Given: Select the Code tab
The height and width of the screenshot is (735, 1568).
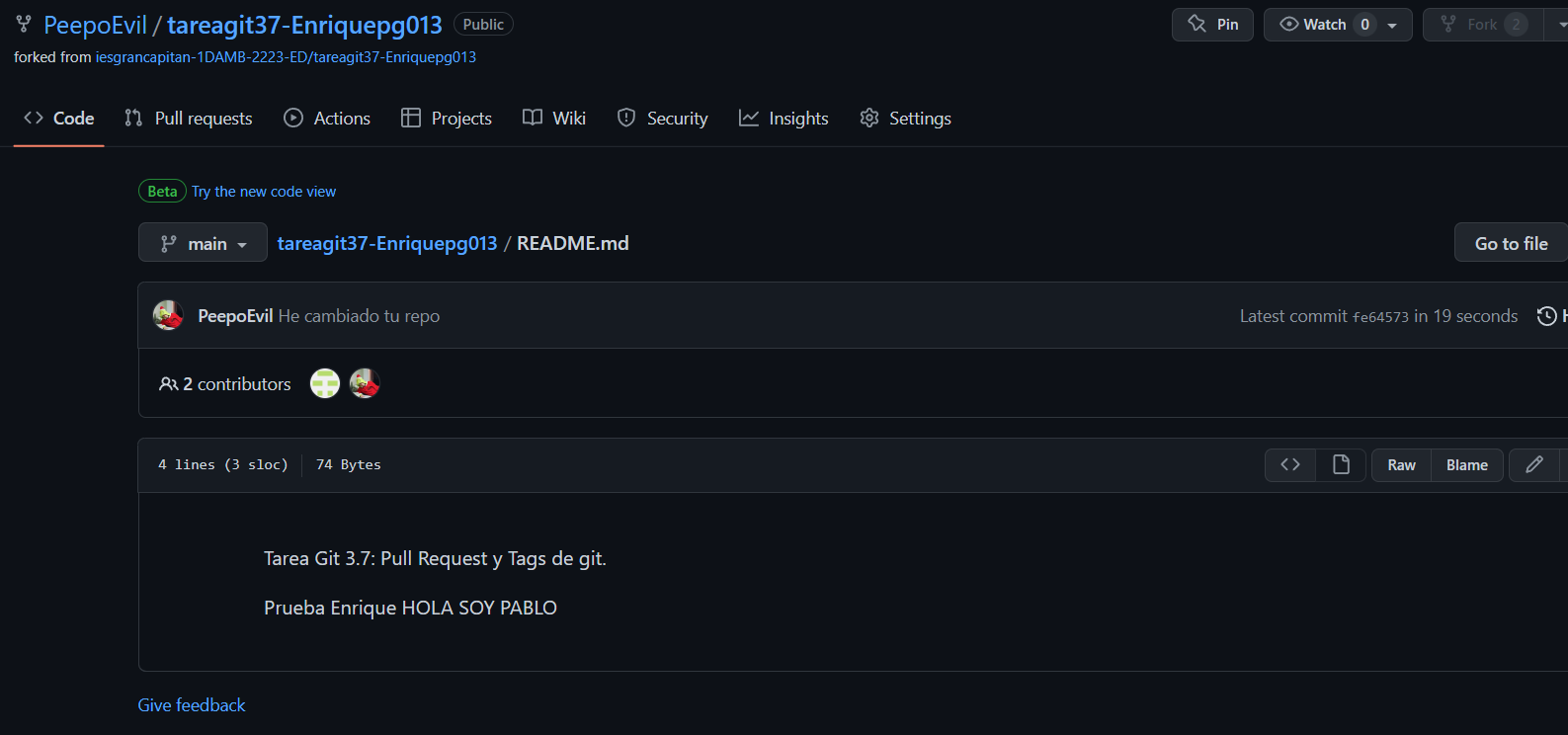Looking at the screenshot, I should [x=57, y=118].
